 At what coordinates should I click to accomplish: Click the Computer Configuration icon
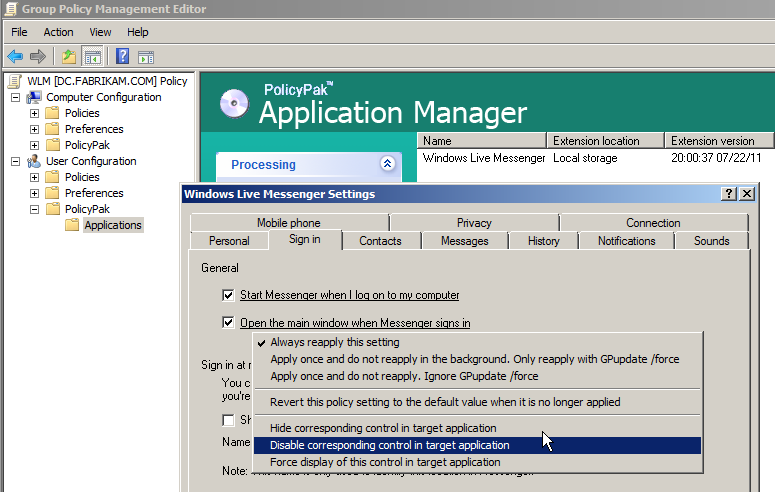(x=34, y=97)
